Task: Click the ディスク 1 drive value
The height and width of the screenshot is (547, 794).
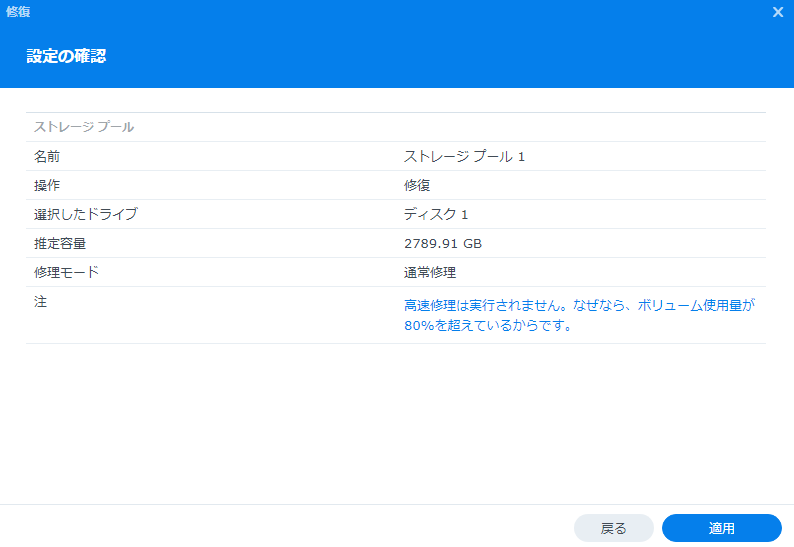Action: click(x=435, y=214)
